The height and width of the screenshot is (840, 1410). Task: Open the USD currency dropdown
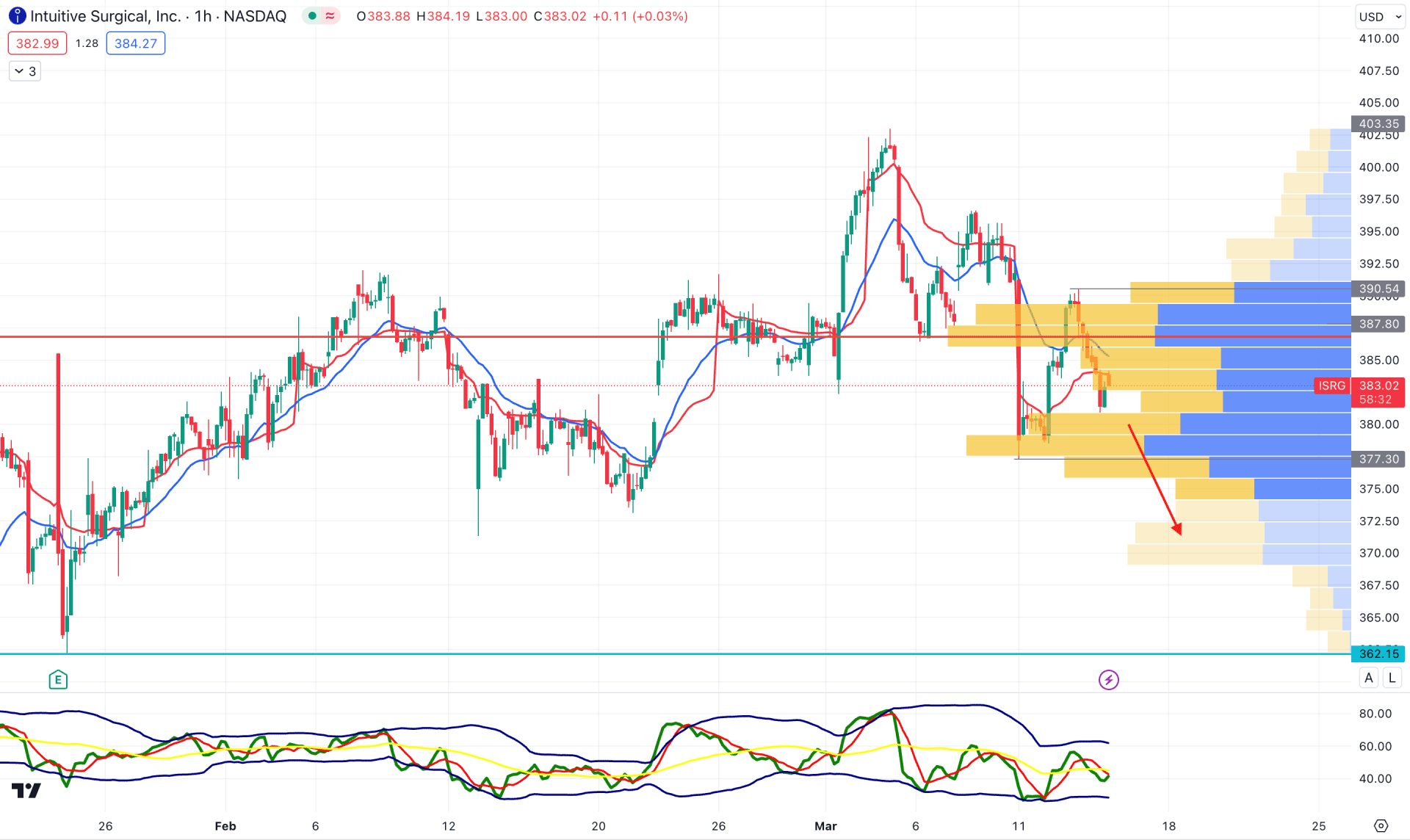1379,16
